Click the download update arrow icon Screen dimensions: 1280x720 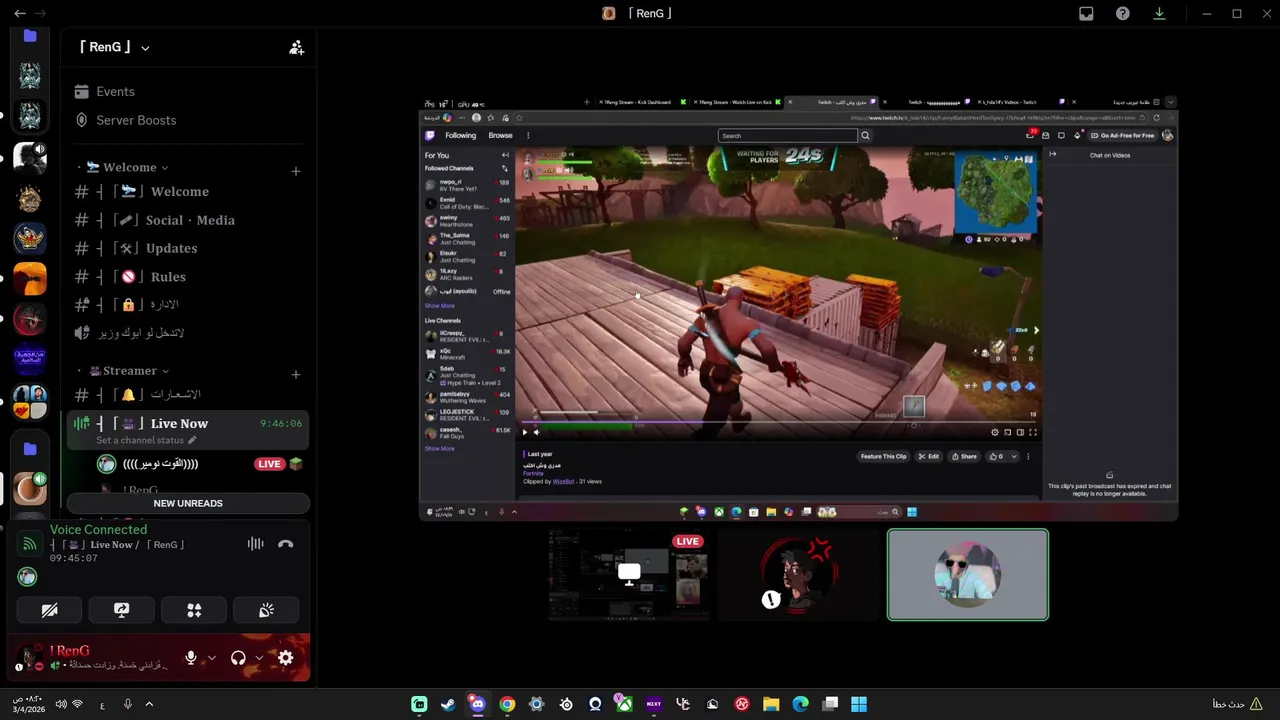tap(1159, 14)
